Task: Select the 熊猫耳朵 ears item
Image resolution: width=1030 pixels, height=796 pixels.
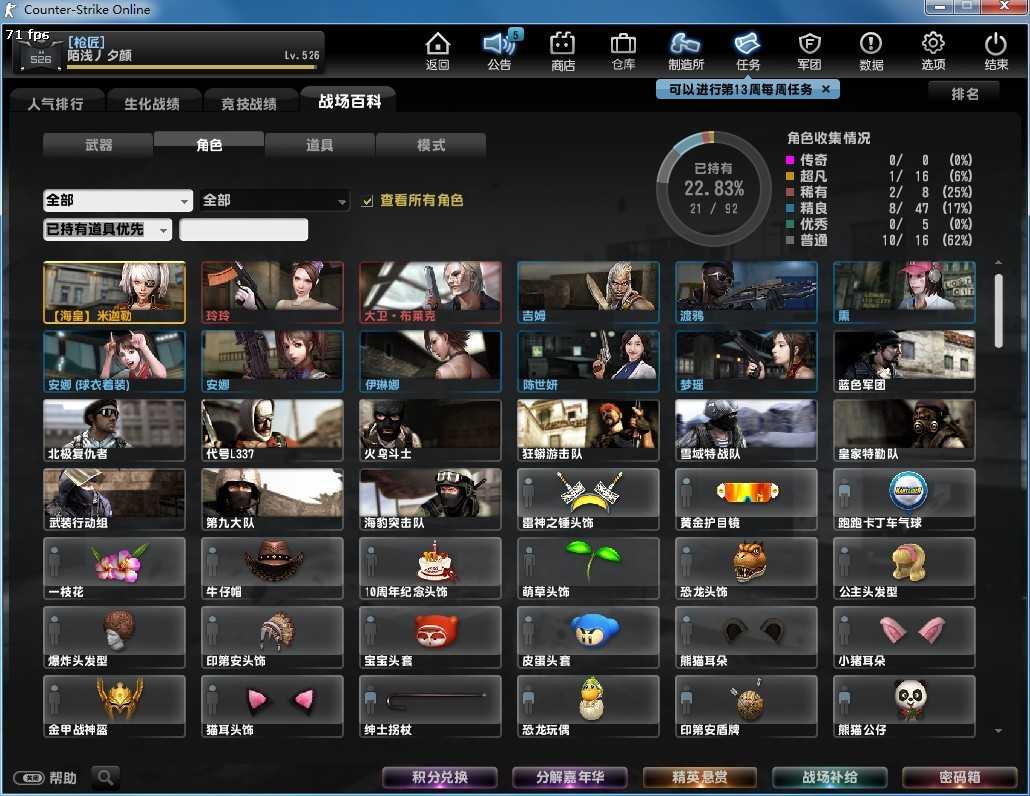Action: 746,637
